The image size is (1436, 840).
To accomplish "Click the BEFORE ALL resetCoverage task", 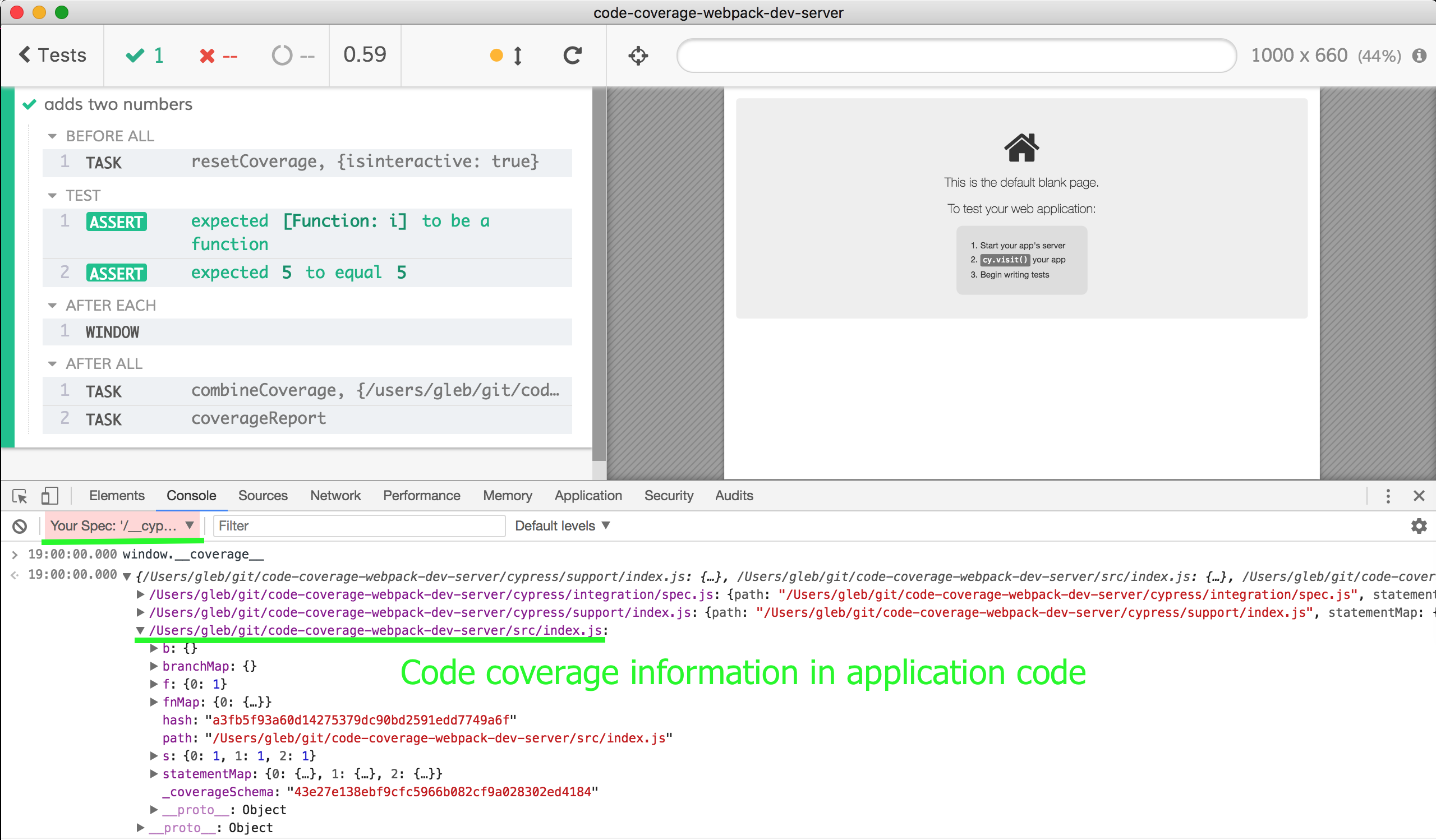I will point(300,161).
